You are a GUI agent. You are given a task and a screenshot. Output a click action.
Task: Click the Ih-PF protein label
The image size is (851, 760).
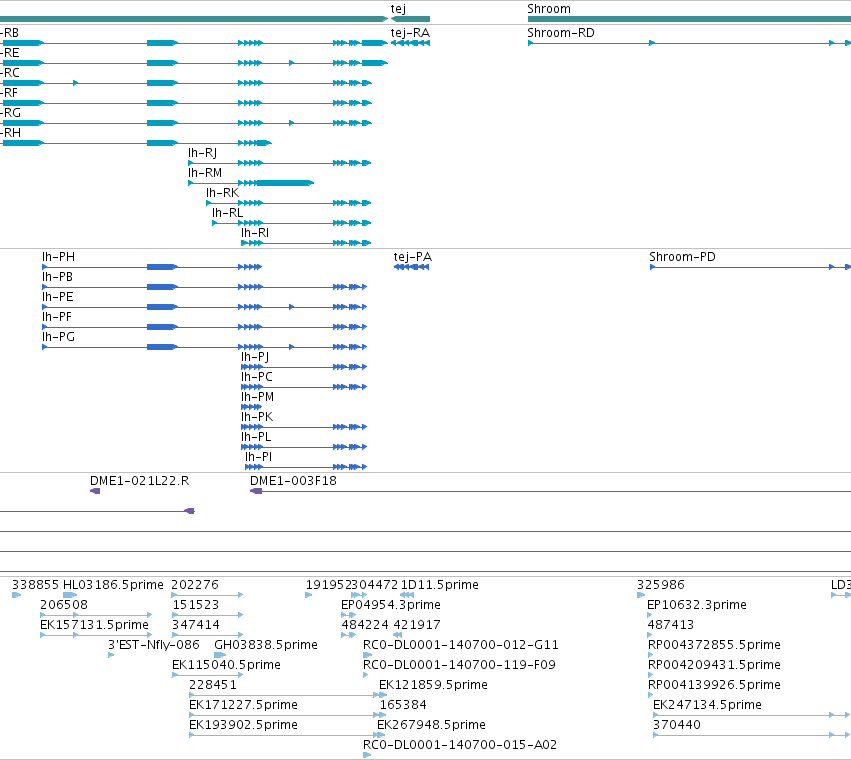57,317
